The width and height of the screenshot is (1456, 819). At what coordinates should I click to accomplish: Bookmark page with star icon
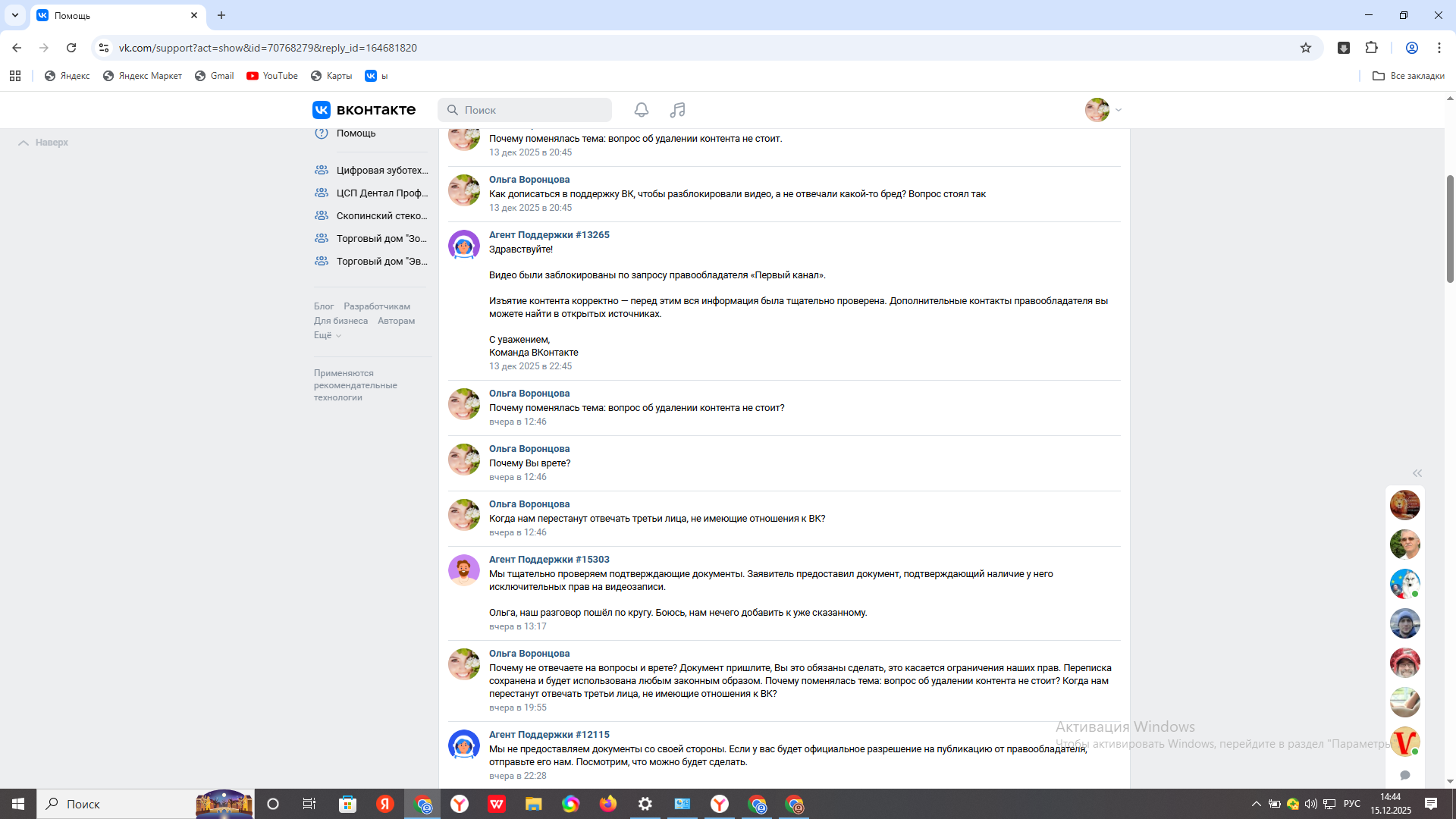(1306, 48)
